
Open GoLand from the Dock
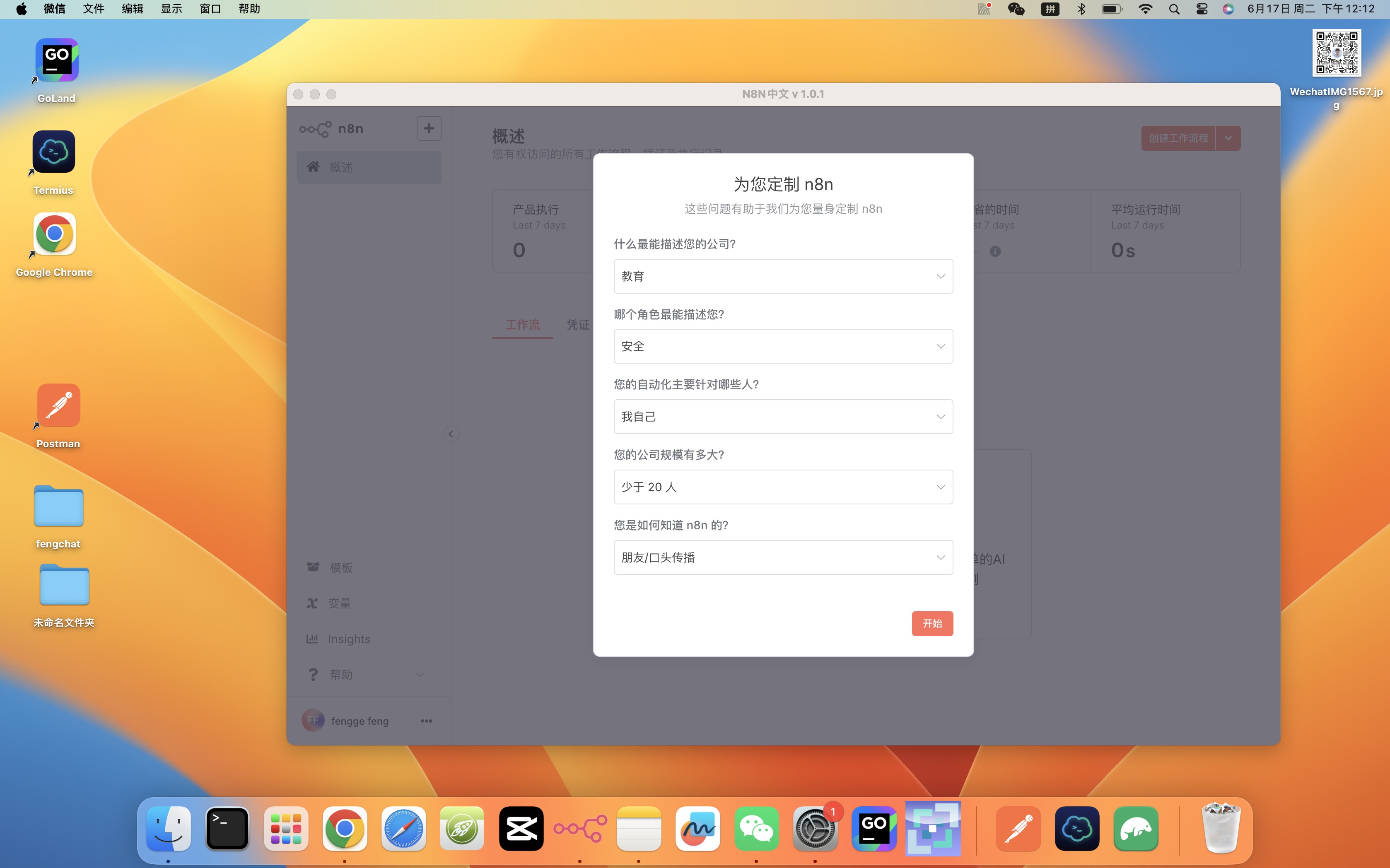(874, 828)
